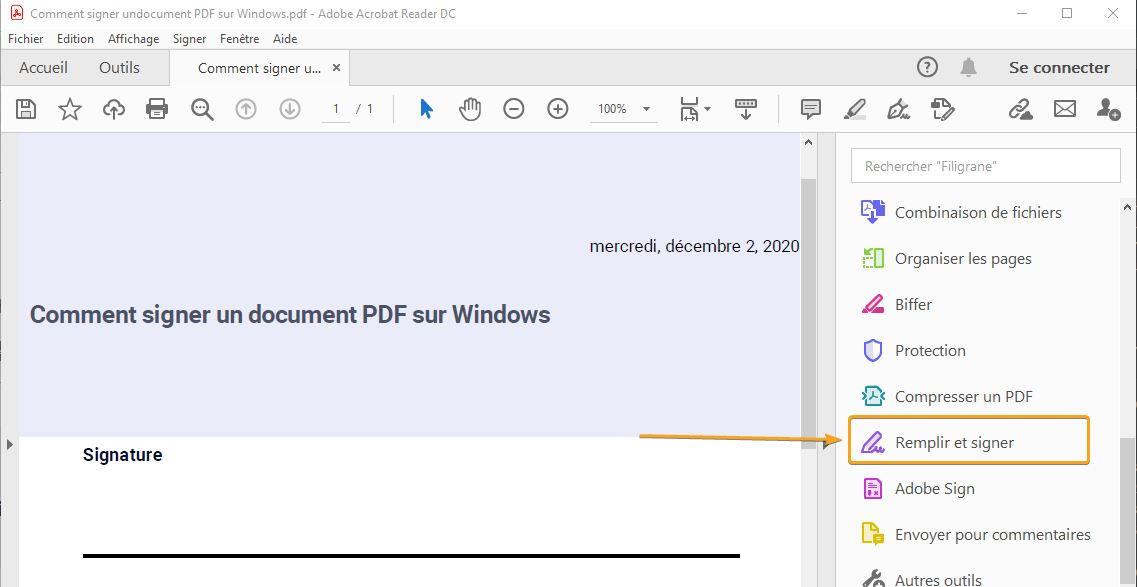This screenshot has height=587, width=1137.
Task: Select the blue arrow selection tool
Action: 426,109
